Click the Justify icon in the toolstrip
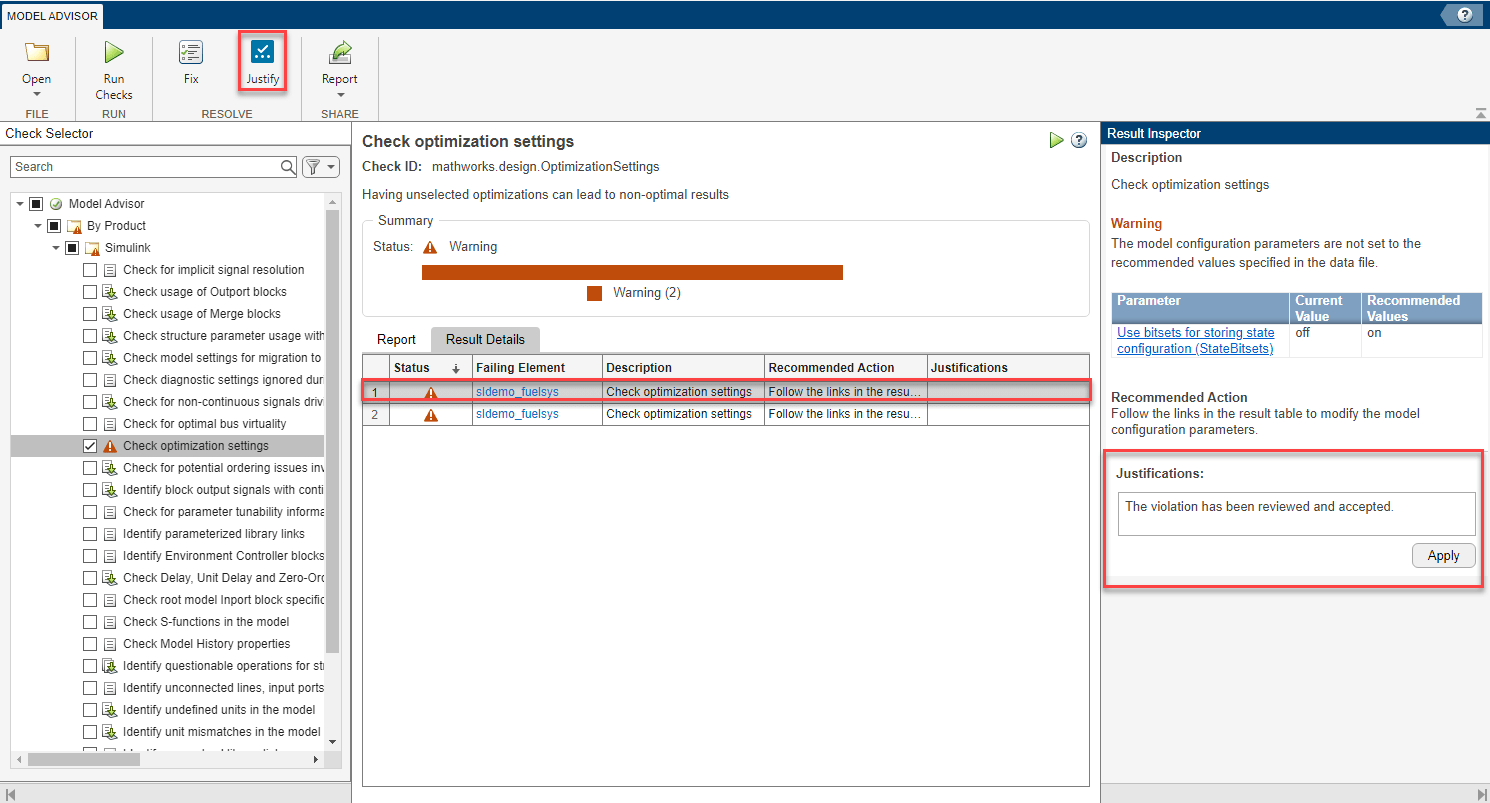The width and height of the screenshot is (1490, 803). [x=262, y=52]
